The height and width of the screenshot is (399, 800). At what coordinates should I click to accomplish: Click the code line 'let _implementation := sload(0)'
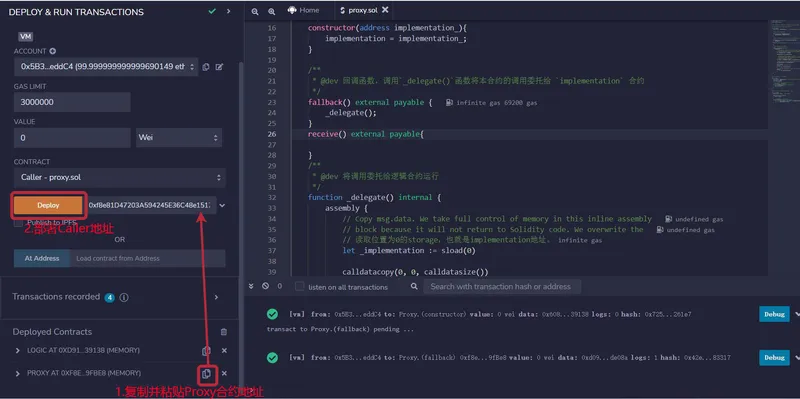[409, 251]
